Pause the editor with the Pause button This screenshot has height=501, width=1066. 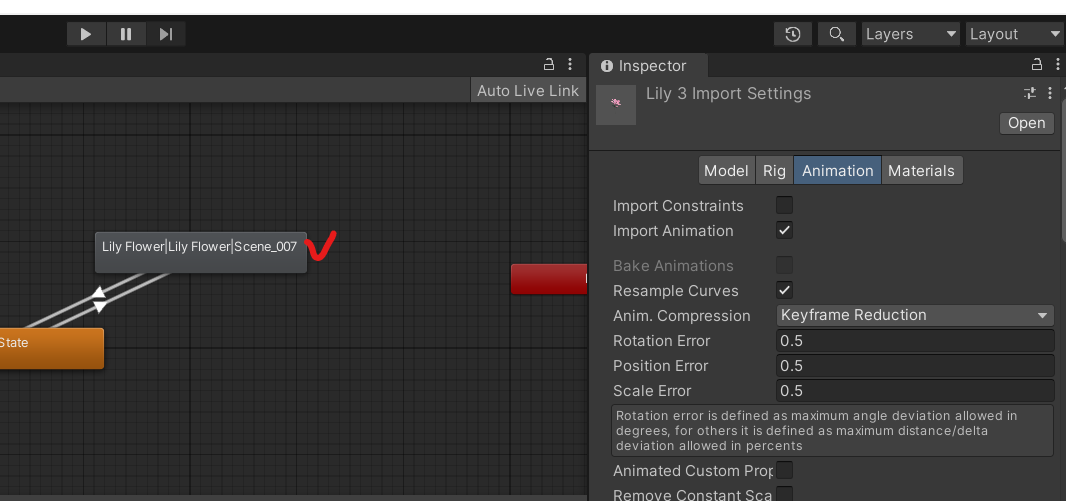point(126,34)
